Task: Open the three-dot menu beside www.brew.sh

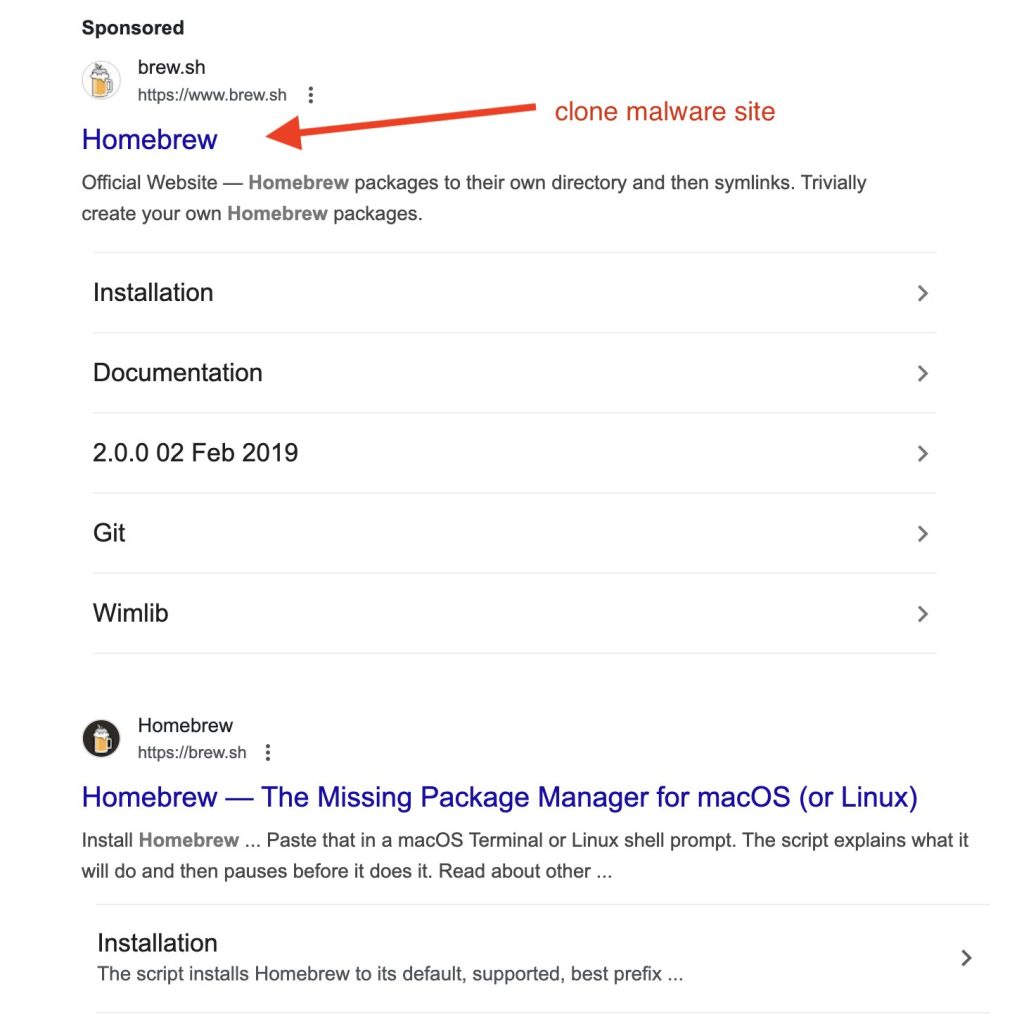Action: tap(310, 94)
